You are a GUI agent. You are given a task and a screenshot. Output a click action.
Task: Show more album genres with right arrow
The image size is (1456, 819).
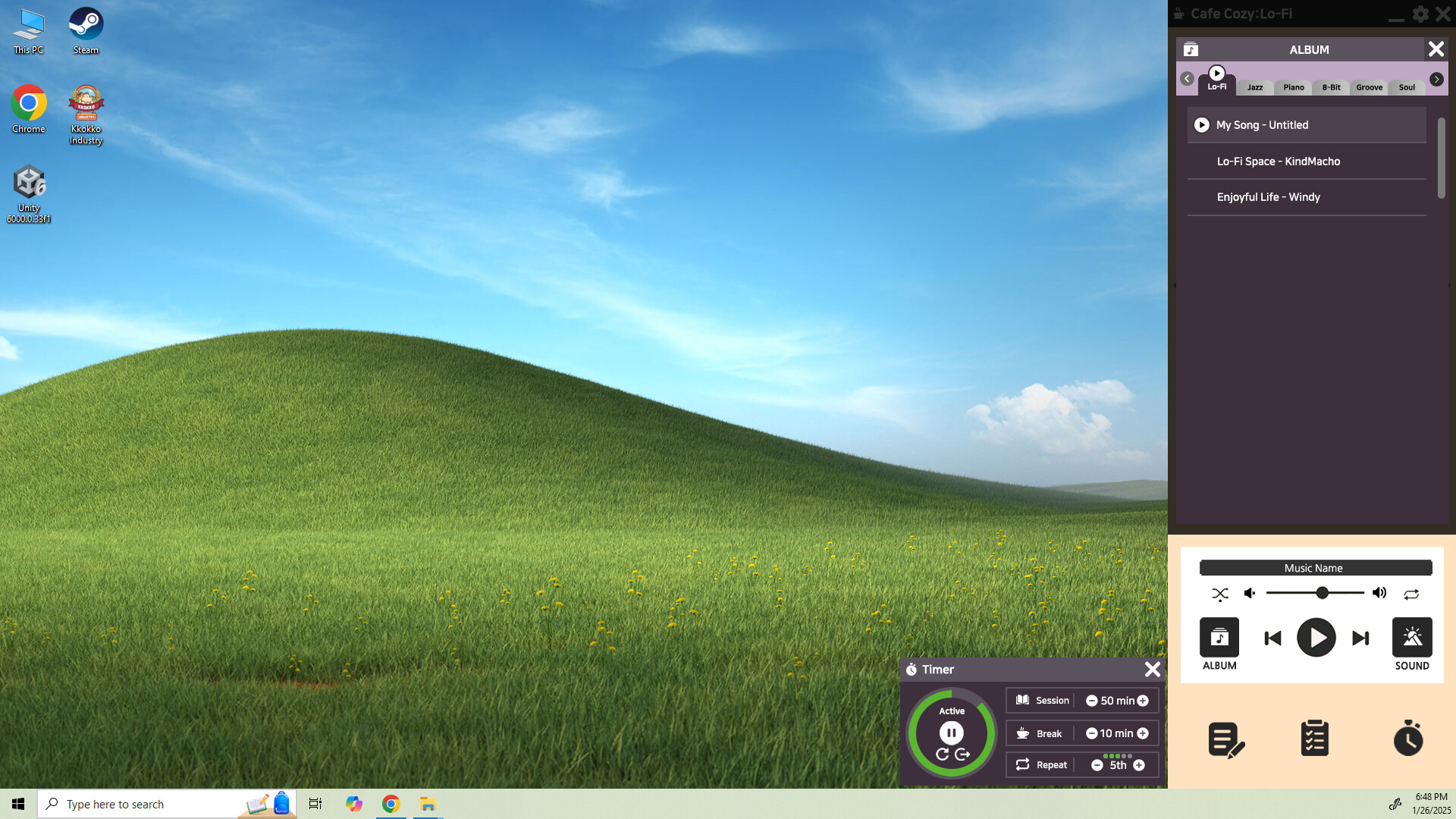tap(1436, 79)
